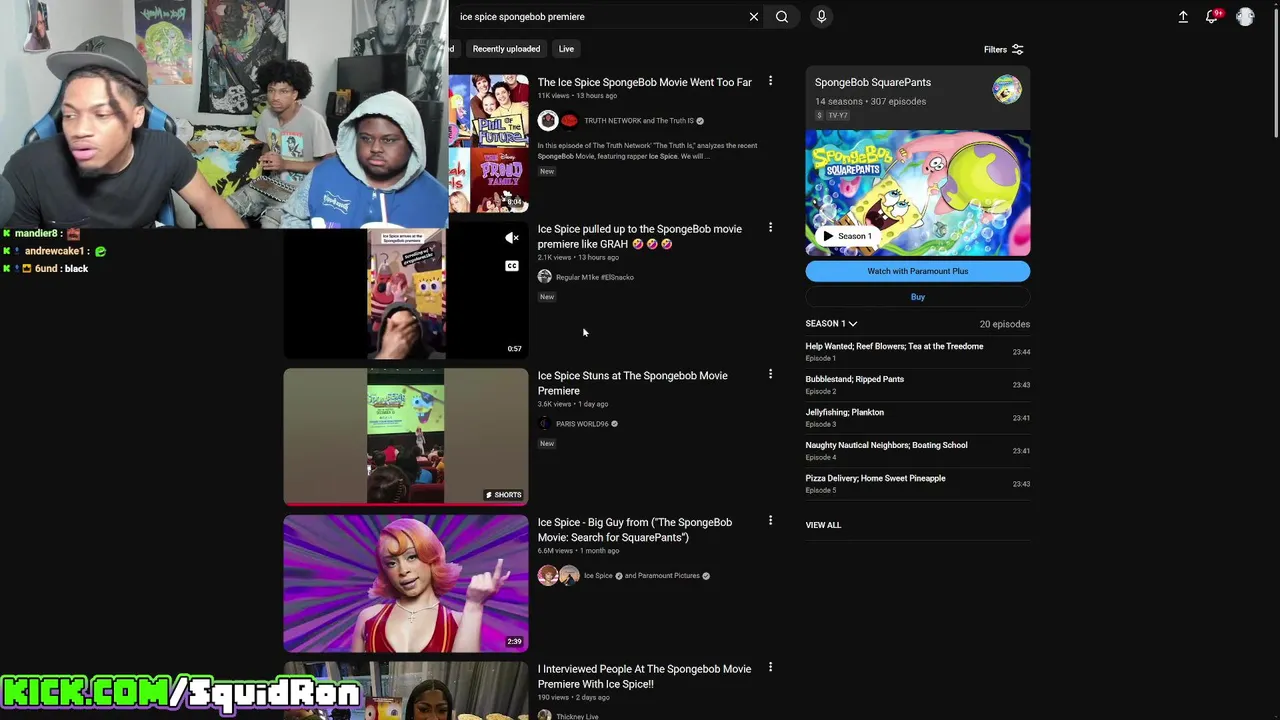
Task: Open options for 'pulled up to' video
Action: [x=770, y=228]
